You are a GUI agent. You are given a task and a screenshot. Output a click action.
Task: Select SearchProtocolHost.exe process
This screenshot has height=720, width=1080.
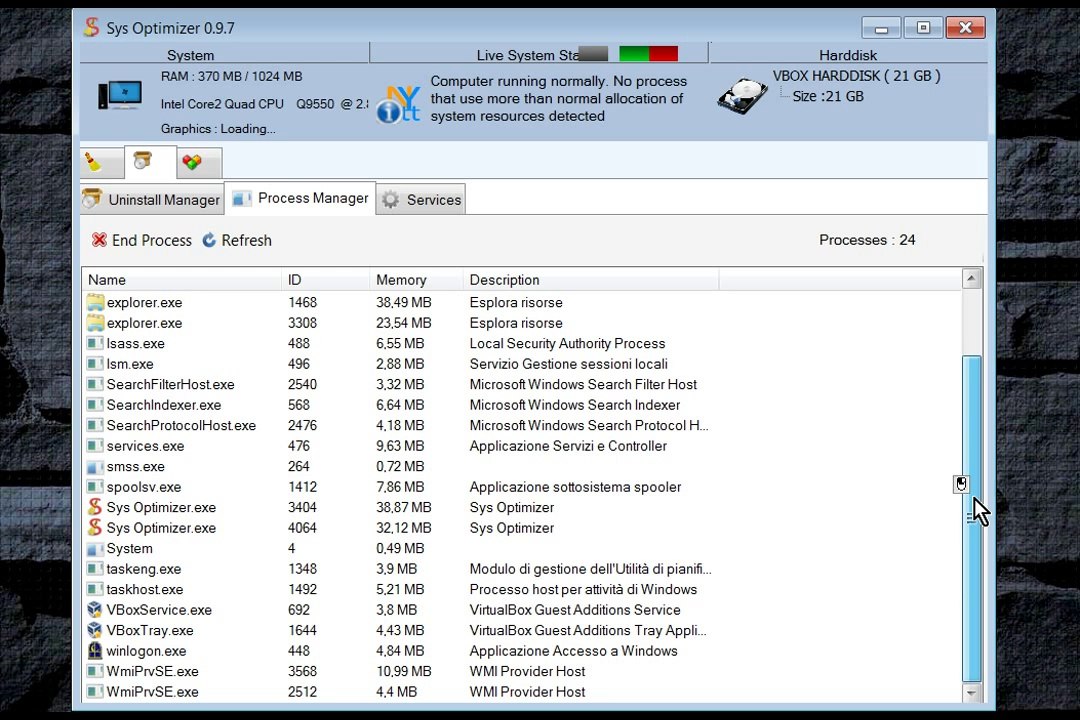click(521, 425)
